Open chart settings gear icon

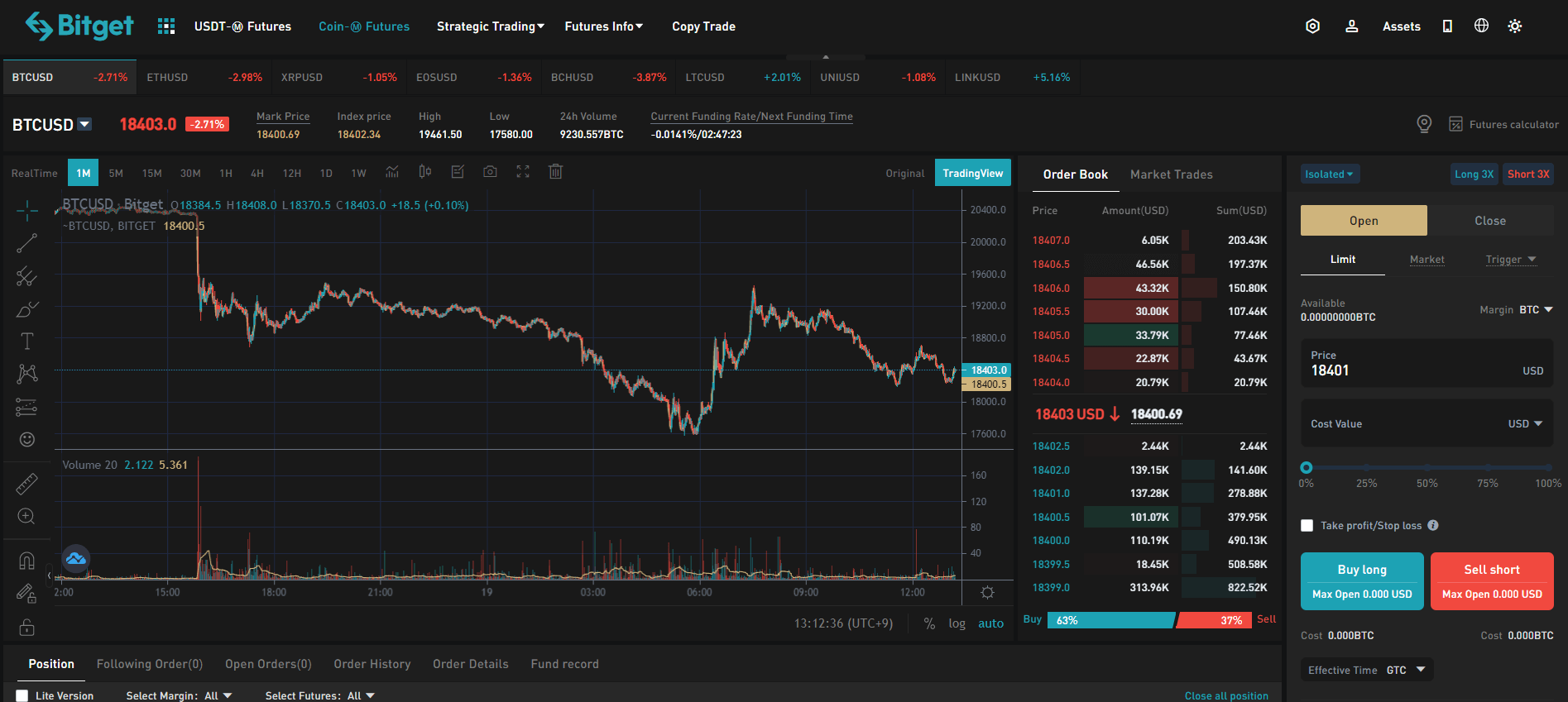(x=987, y=592)
